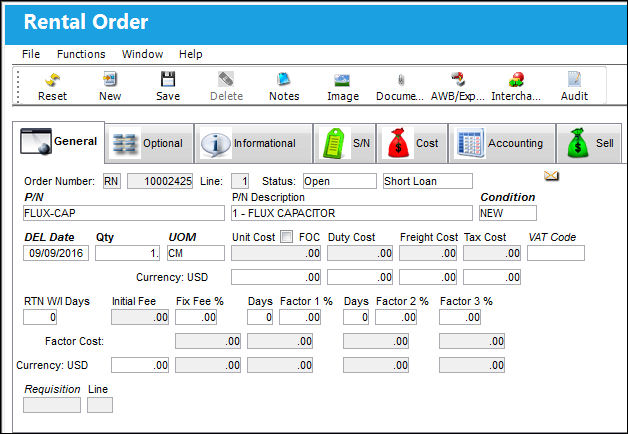Screen dimensions: 628x434
Task: Open the Help menu
Action: point(191,54)
